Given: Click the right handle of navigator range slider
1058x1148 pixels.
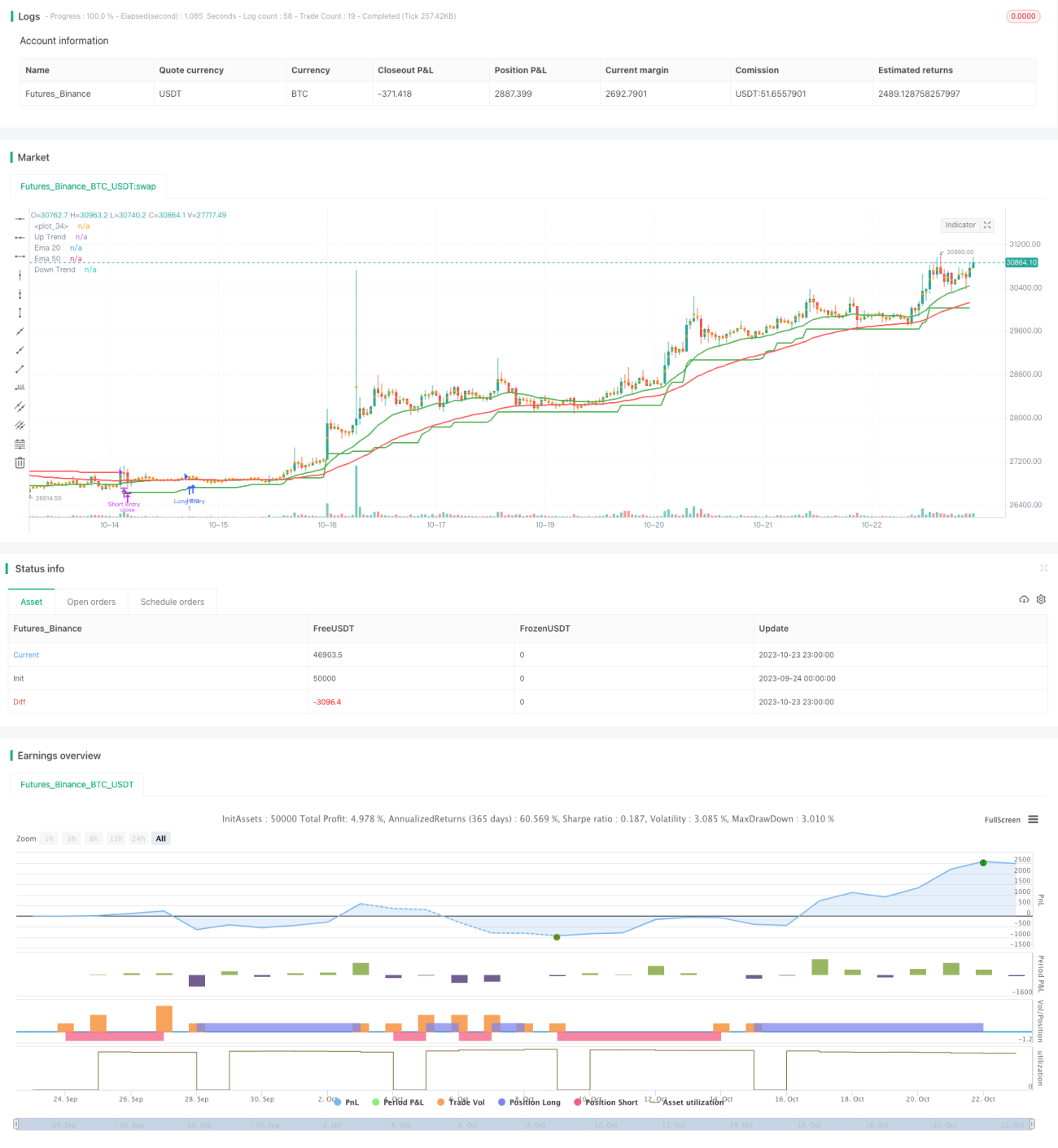Looking at the screenshot, I should coord(1032,1124).
